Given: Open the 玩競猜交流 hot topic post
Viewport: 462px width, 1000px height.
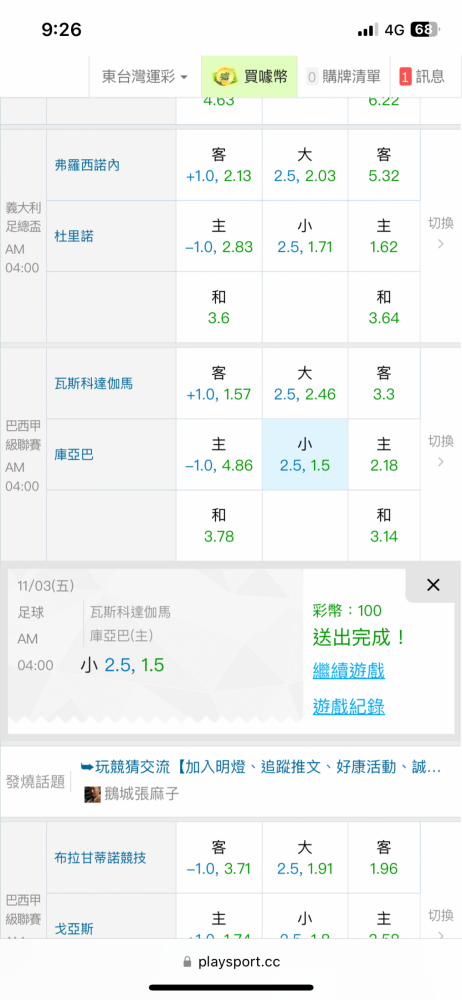Looking at the screenshot, I should 261,768.
